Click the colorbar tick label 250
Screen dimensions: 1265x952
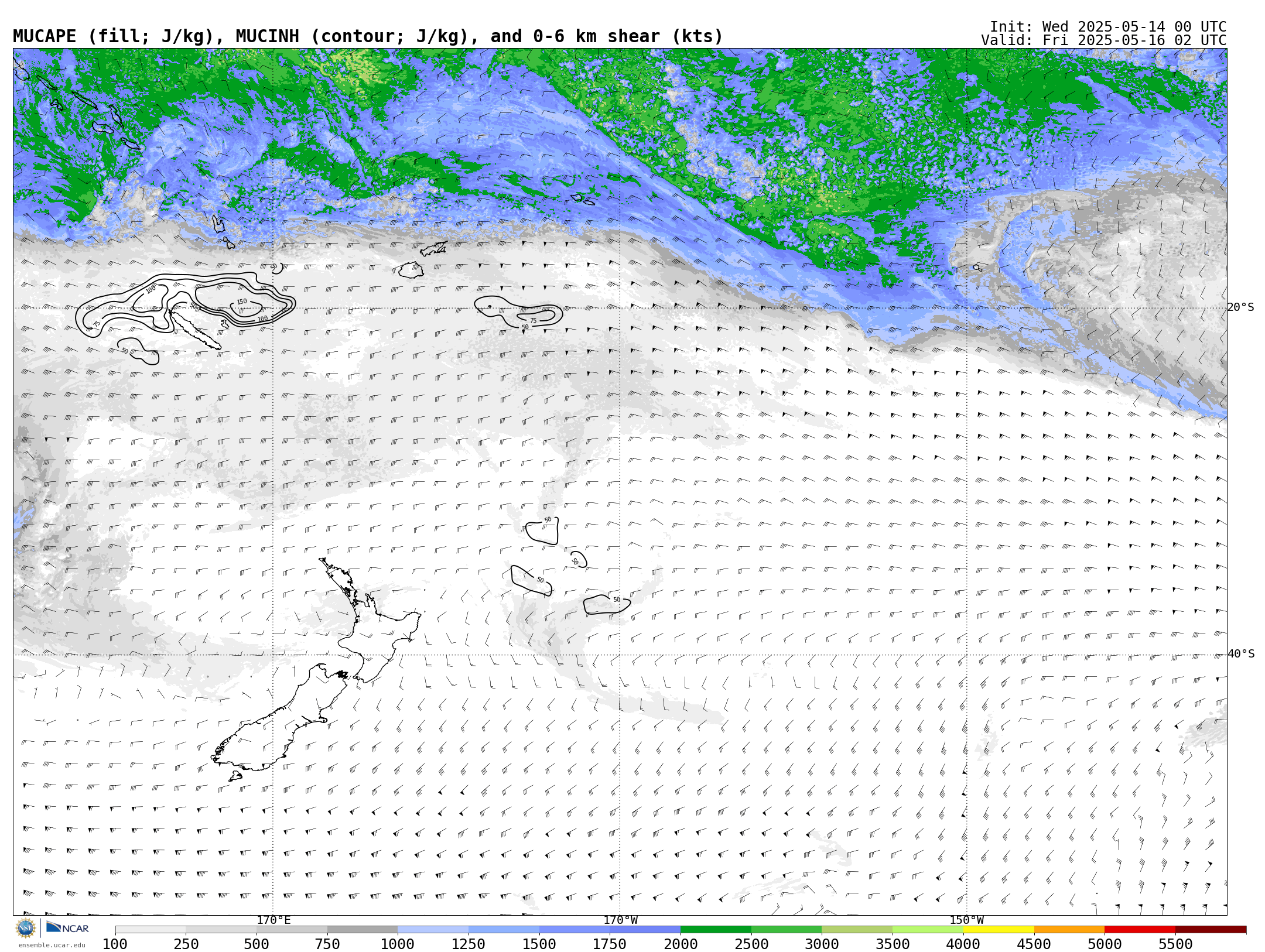pos(186,944)
